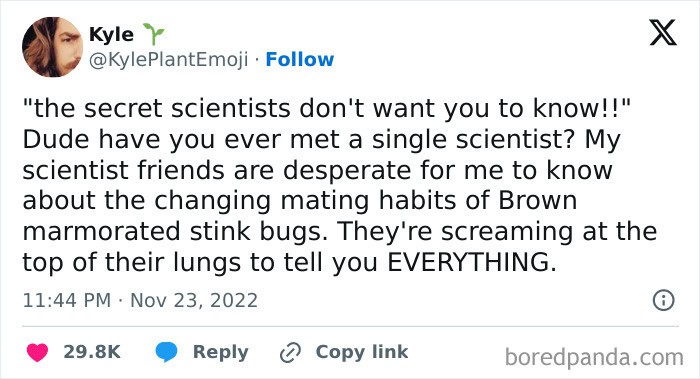This screenshot has height=379, width=700.
Task: Choose the Copy link text
Action: [x=362, y=352]
